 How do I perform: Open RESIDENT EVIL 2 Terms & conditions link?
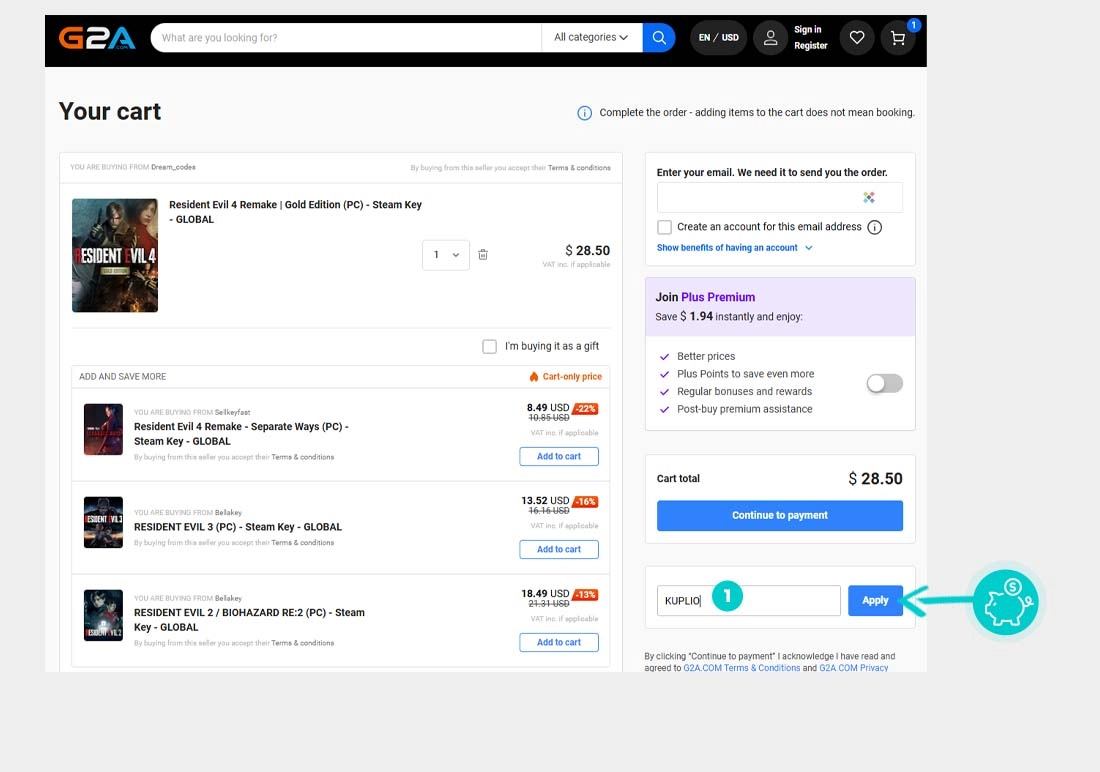(302, 643)
